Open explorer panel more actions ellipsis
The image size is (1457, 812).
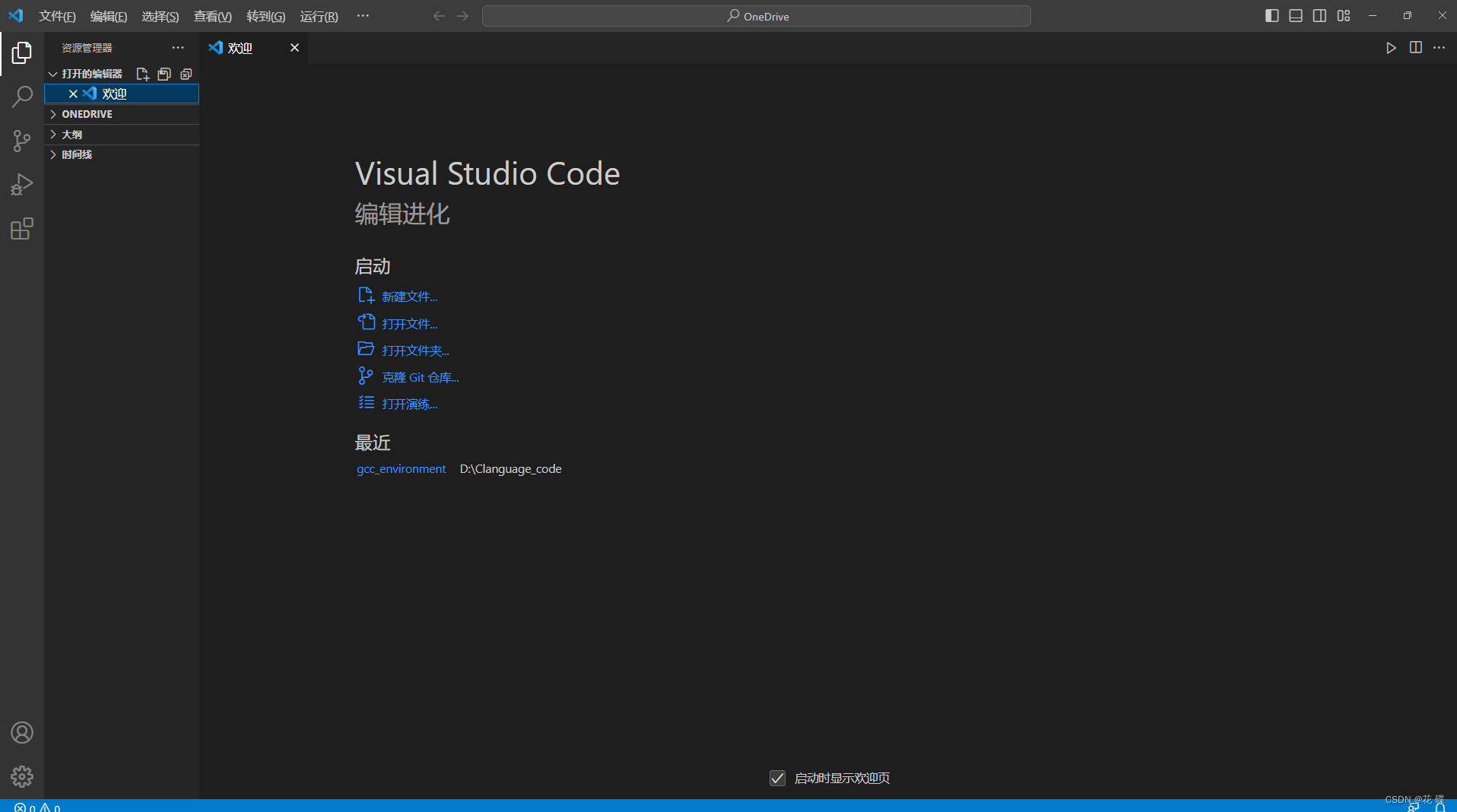coord(178,47)
